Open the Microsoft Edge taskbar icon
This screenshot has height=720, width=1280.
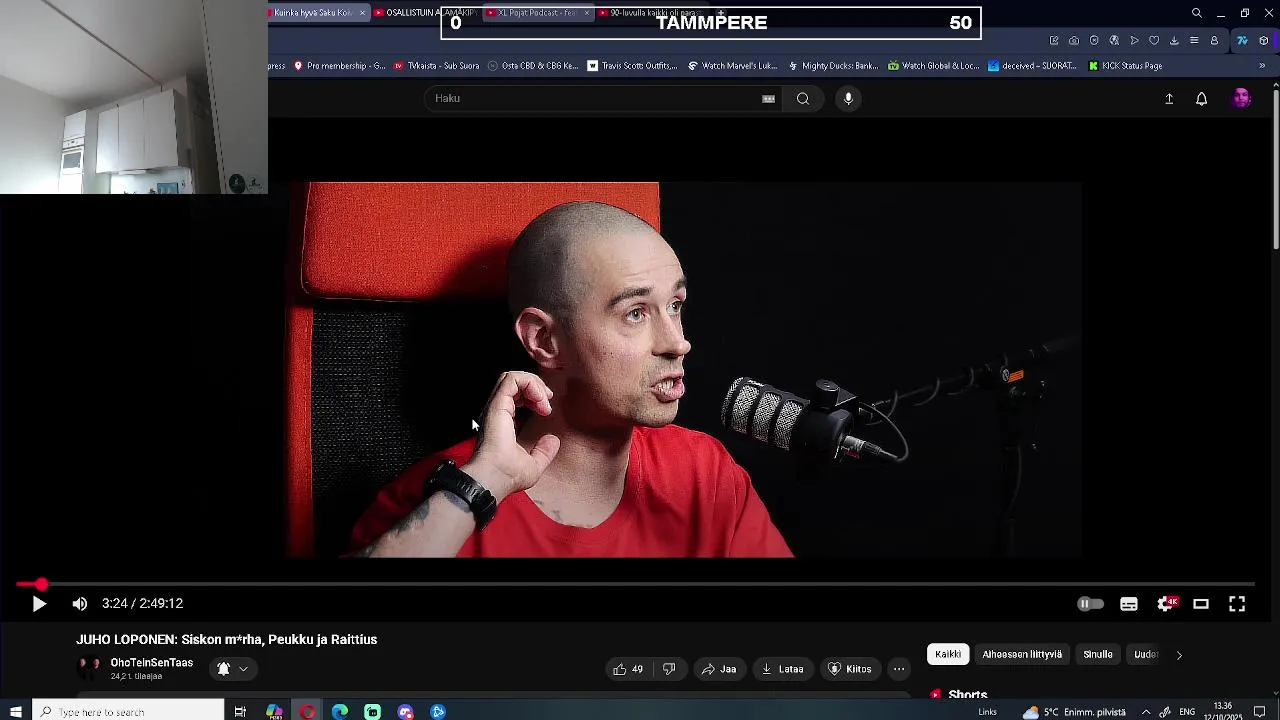[340, 712]
